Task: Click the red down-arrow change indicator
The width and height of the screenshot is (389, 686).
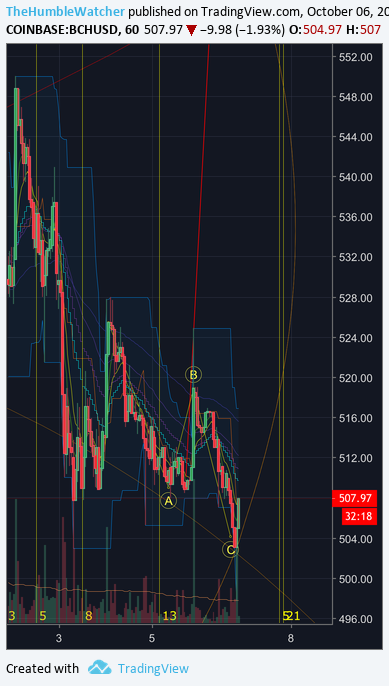Action: coord(192,31)
